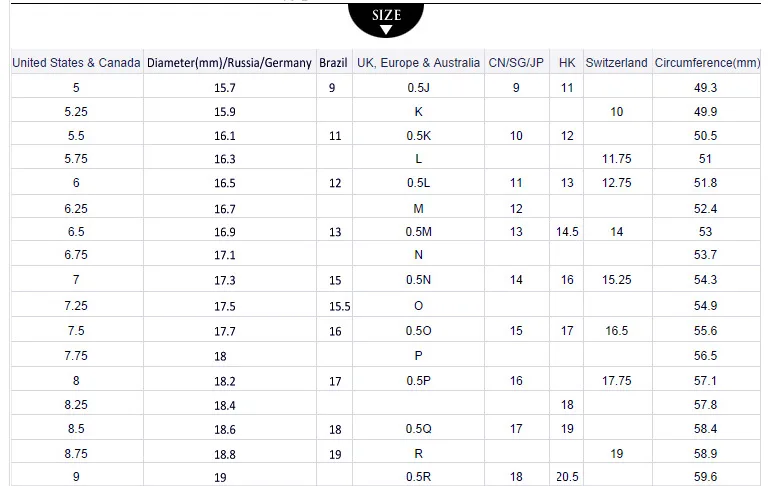772x486 pixels.
Task: Click UK size 0.5Q cell
Action: pos(418,428)
